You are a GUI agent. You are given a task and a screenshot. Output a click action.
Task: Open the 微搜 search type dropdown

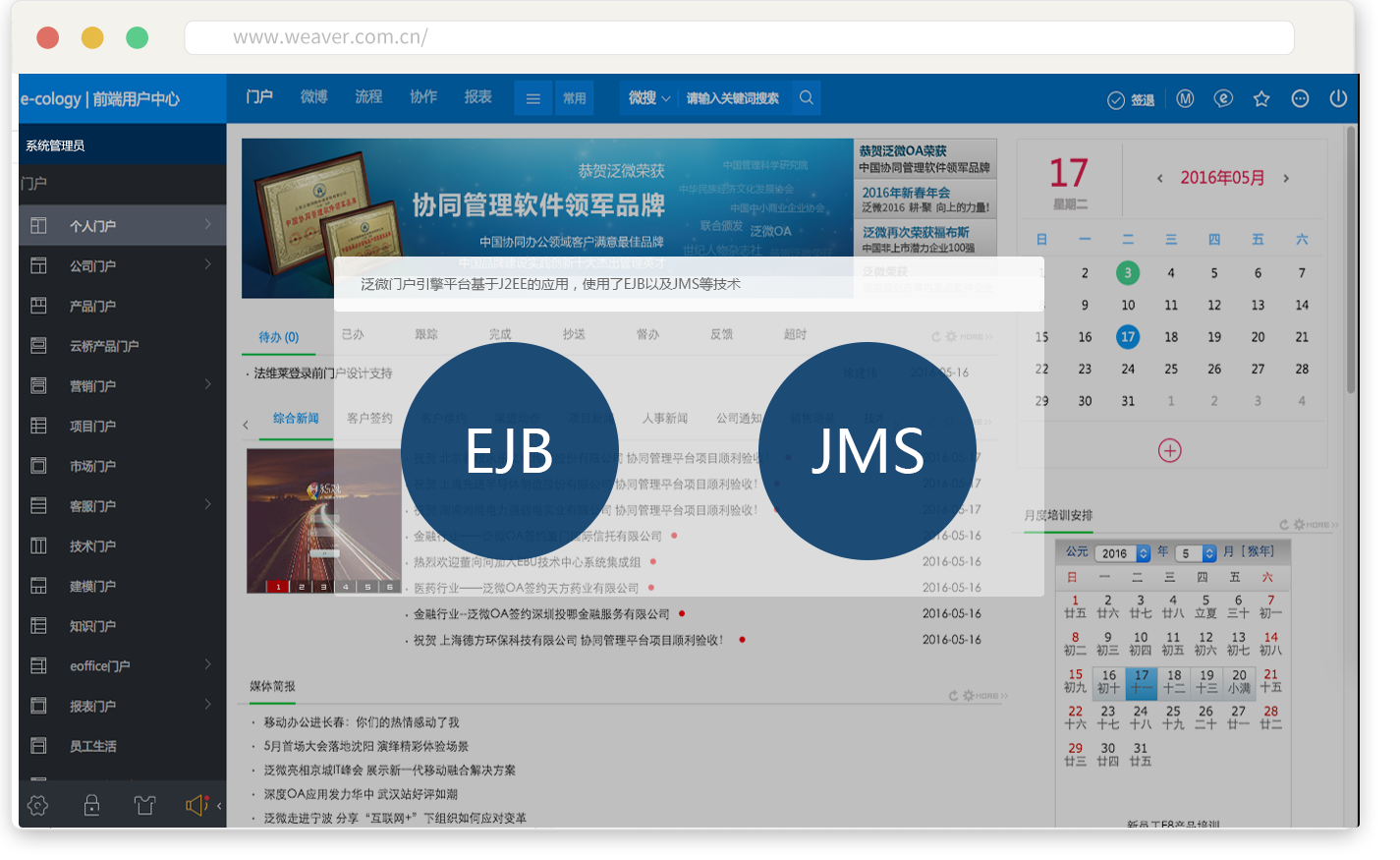(649, 98)
